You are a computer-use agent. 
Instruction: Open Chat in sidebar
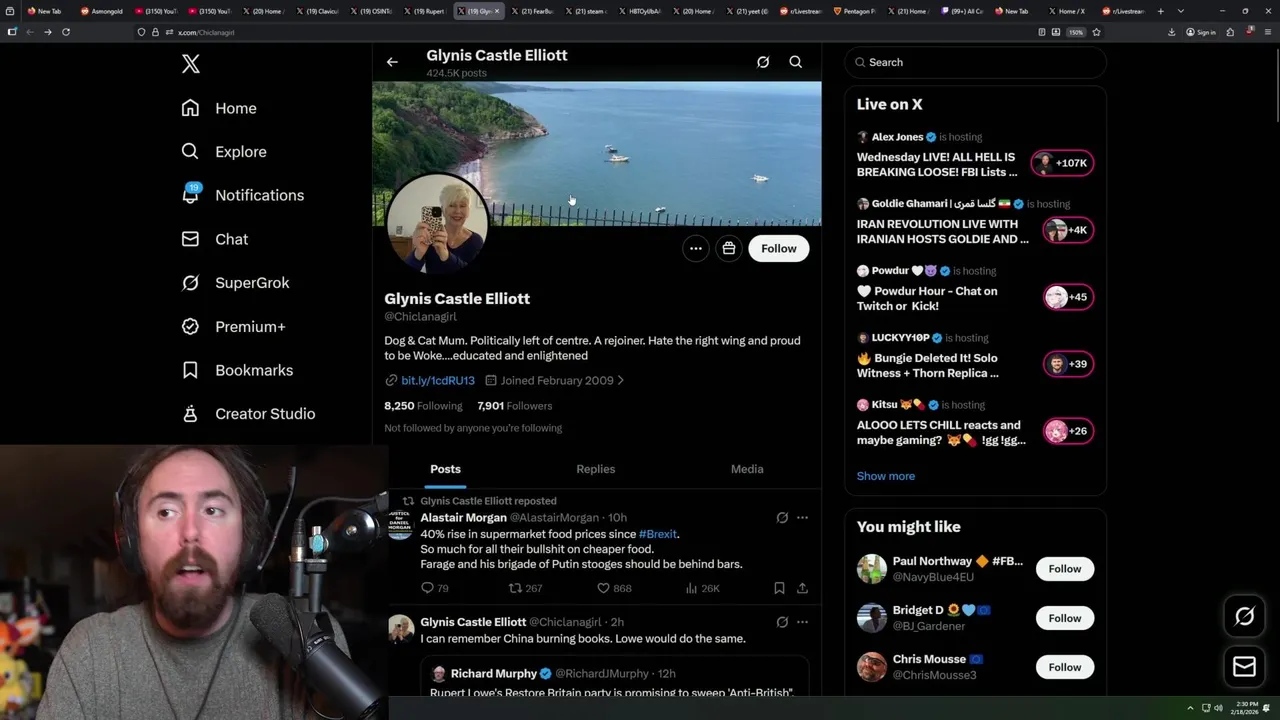pos(214,239)
